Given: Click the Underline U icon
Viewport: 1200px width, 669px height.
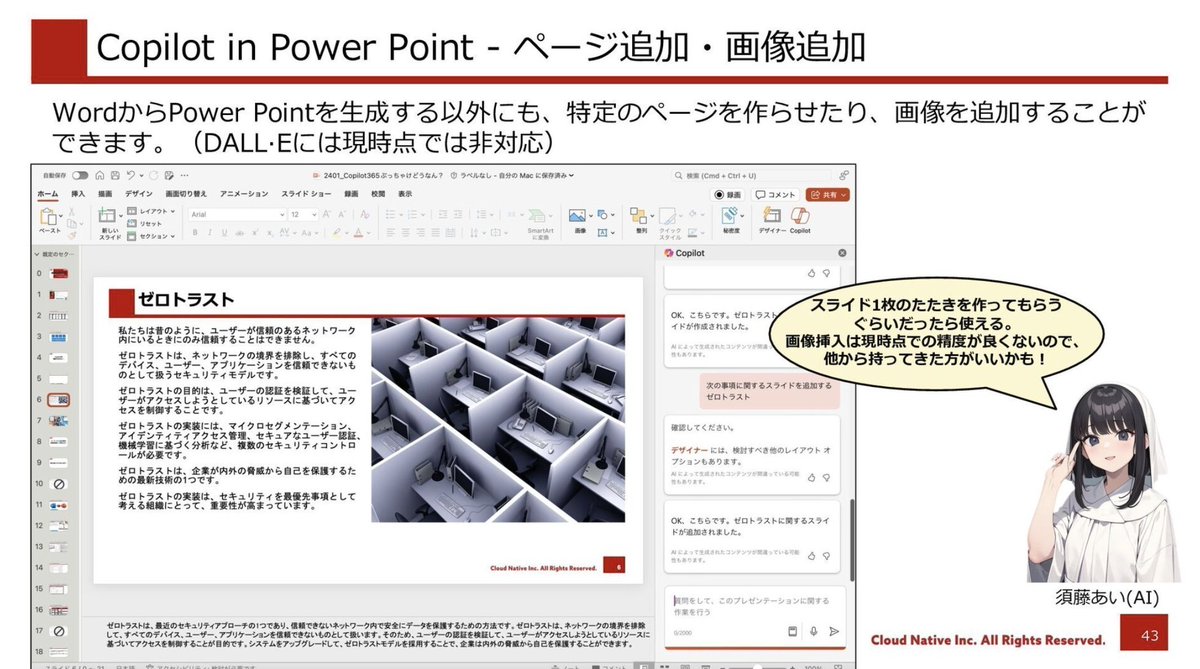Looking at the screenshot, I should (225, 232).
